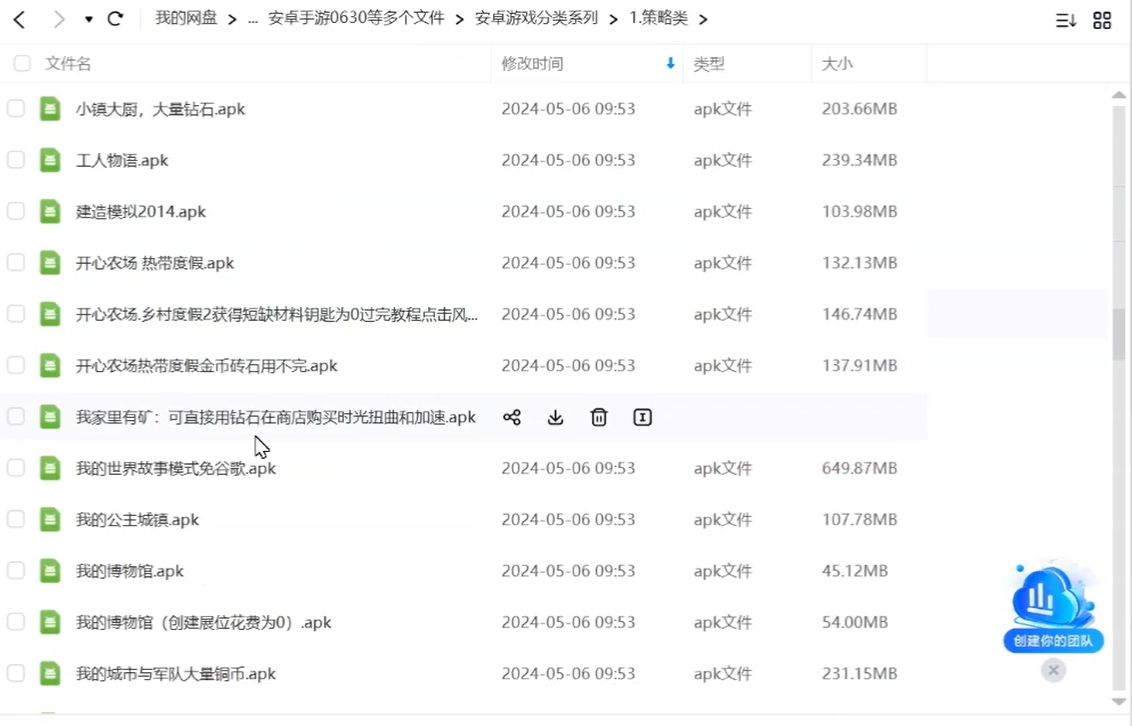The image size is (1132, 726).
Task: Click file icon of 开心农场热带度假金币砖石用不完.apk
Action: point(50,365)
